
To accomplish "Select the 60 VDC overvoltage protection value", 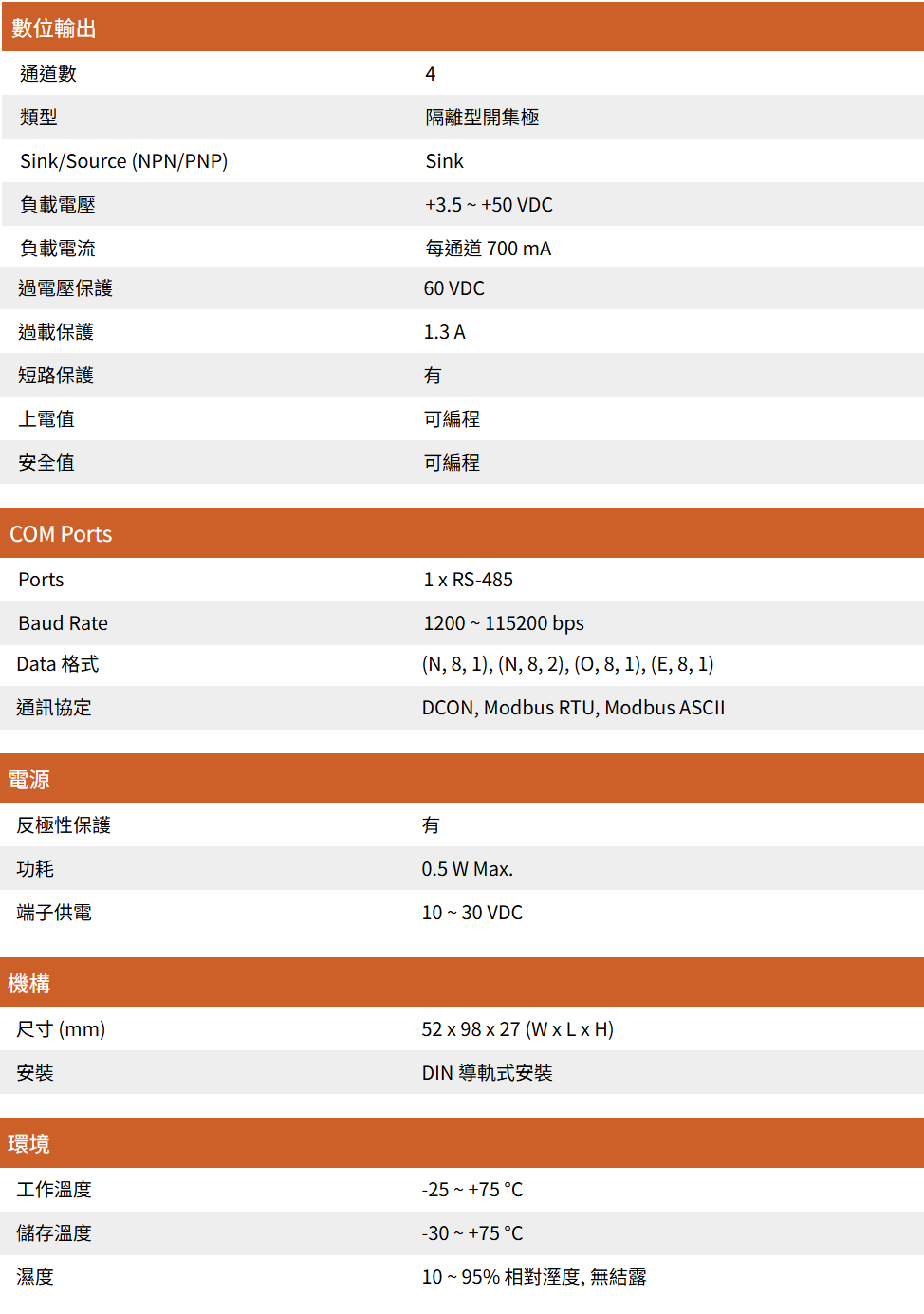I will [453, 287].
